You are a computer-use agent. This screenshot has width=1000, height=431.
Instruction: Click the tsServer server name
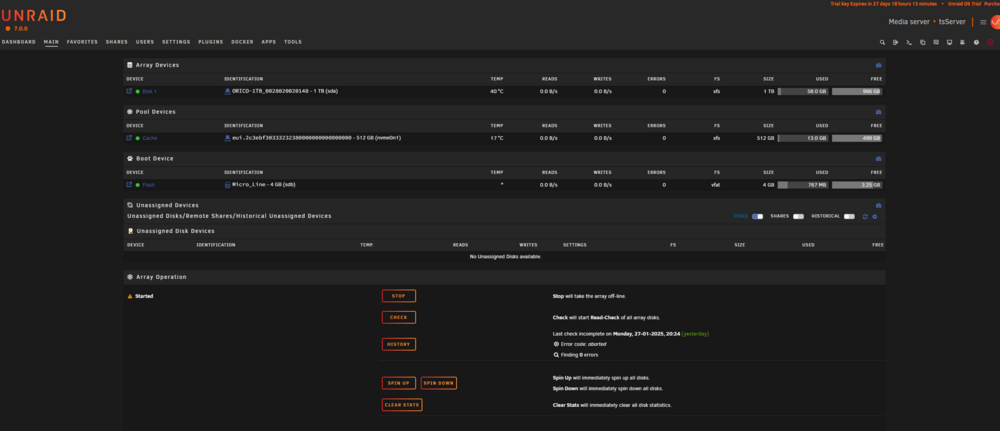tap(952, 22)
